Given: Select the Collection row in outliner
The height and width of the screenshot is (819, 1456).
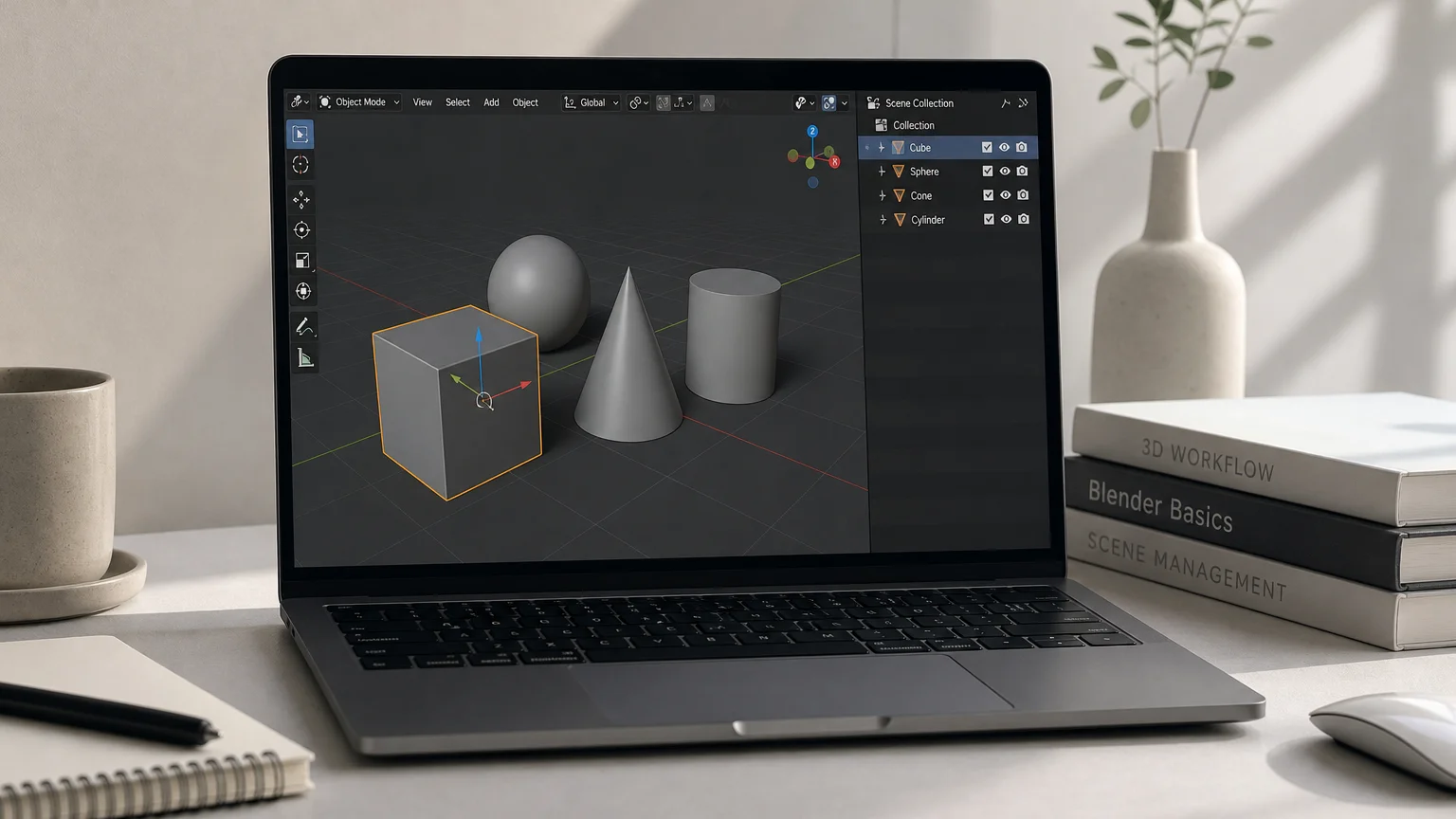Looking at the screenshot, I should (x=948, y=125).
